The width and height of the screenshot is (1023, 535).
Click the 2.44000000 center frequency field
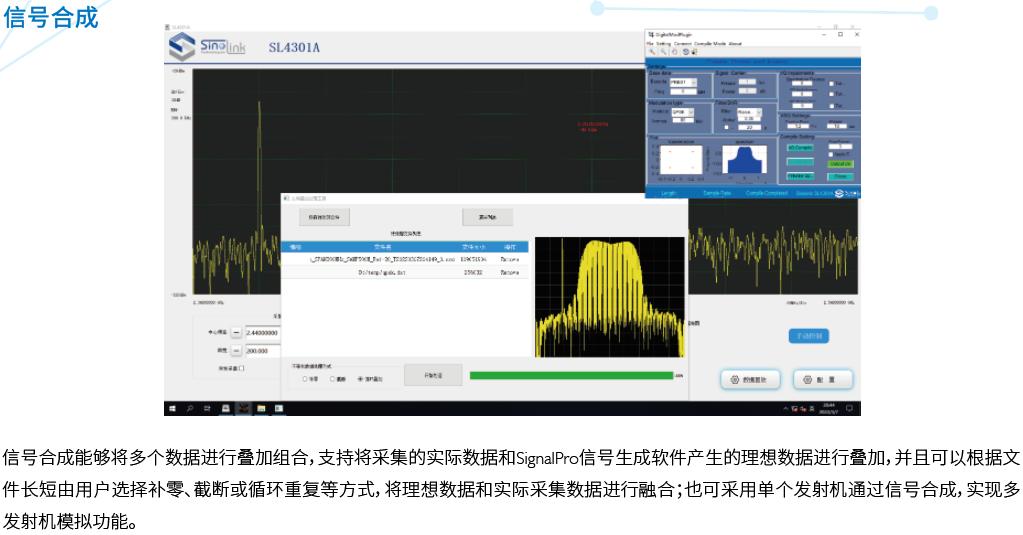(263, 333)
